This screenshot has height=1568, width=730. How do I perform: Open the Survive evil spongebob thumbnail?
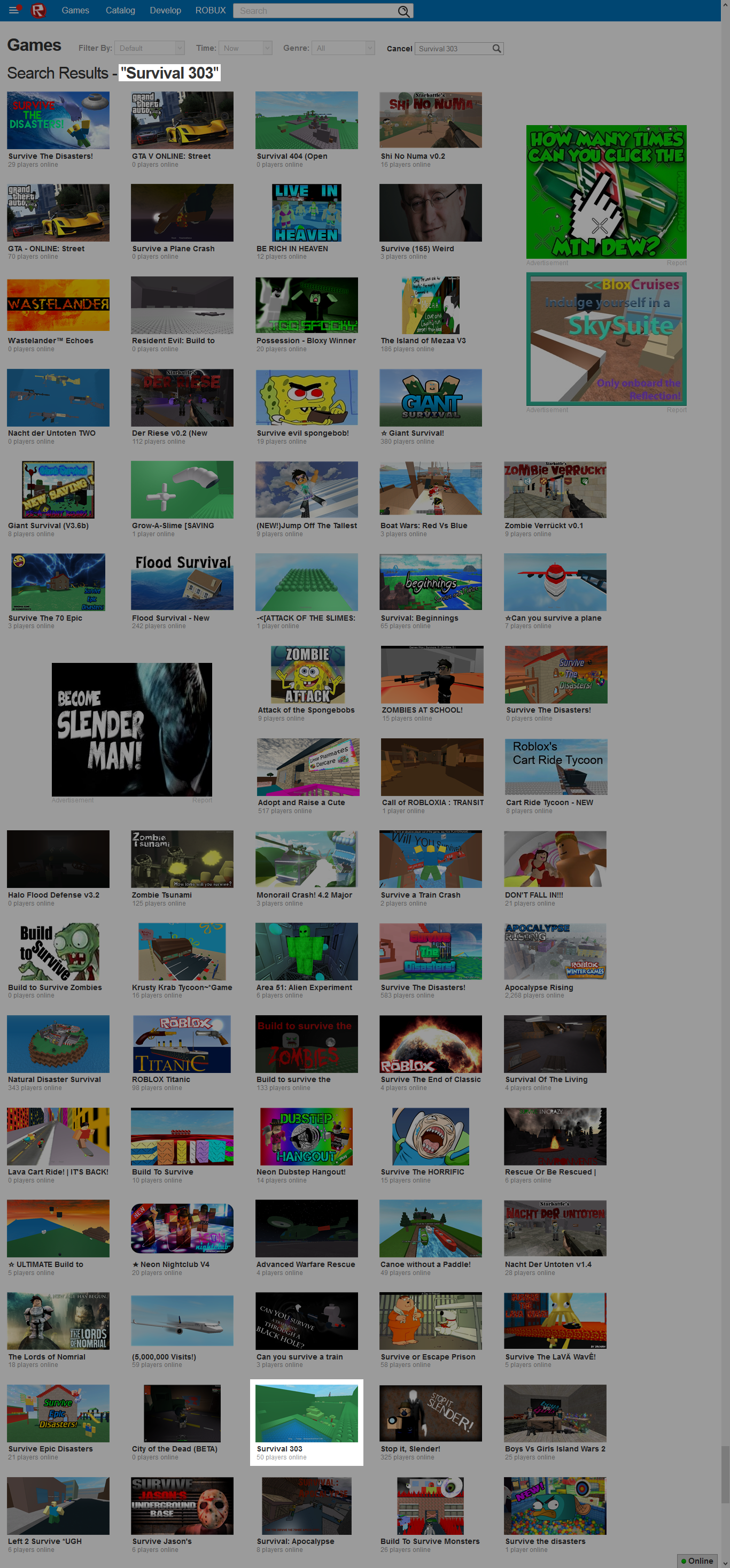click(307, 397)
